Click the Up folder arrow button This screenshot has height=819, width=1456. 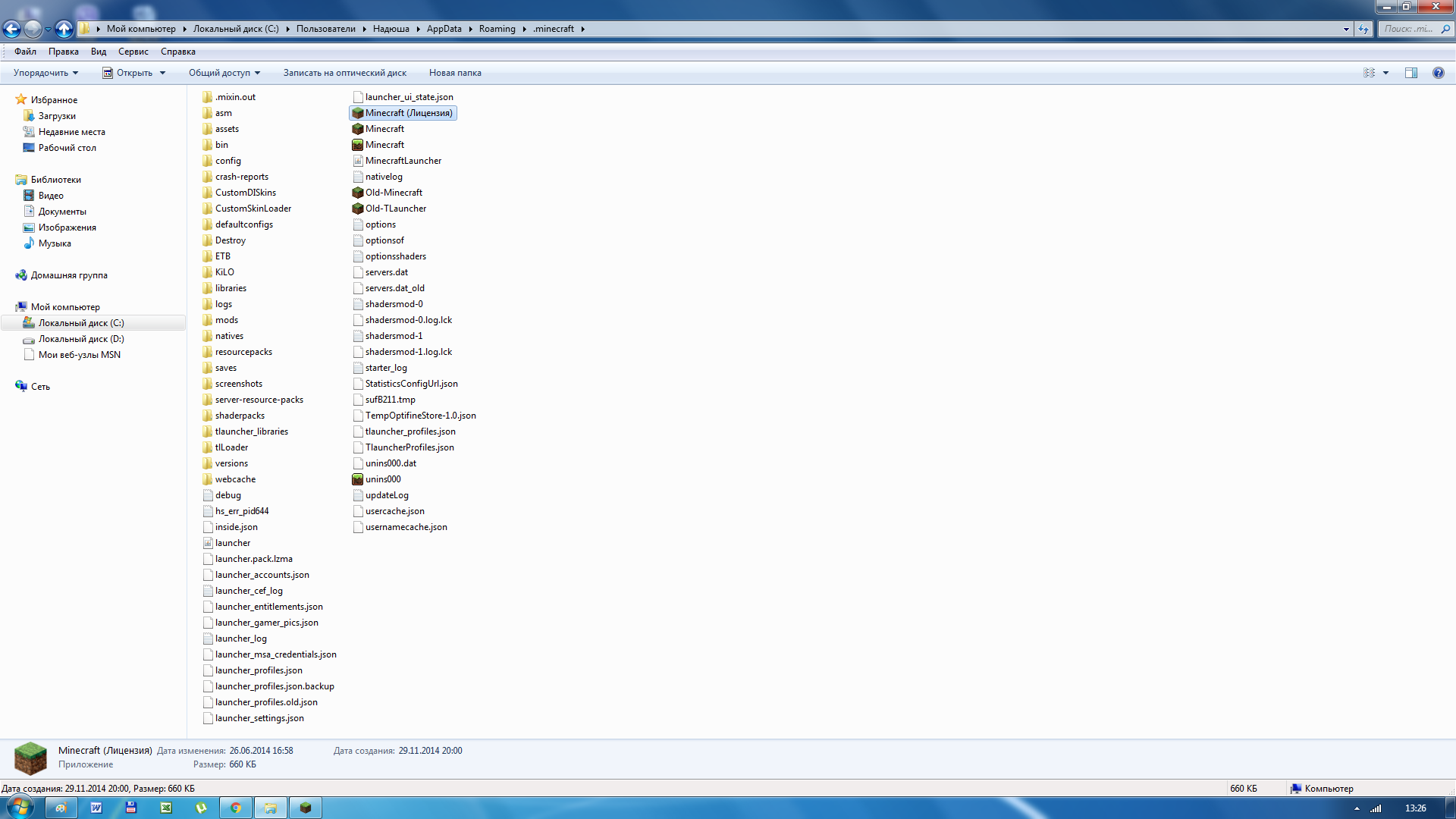coord(64,29)
